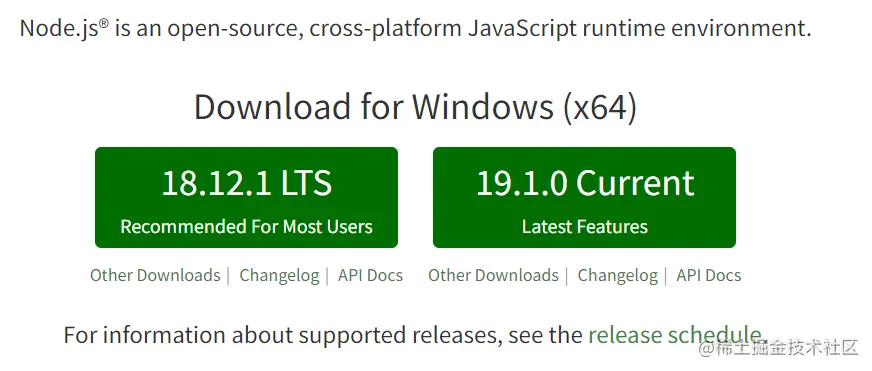Image resolution: width=872 pixels, height=371 pixels.
Task: Download the 19.1.0 Current version
Action: 584,197
